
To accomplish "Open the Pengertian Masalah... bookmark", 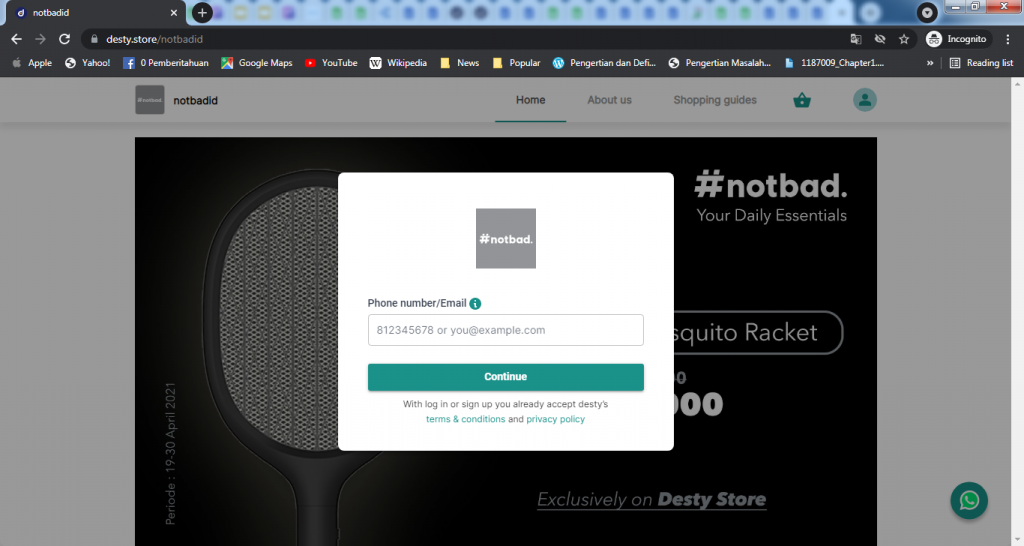I will coord(720,63).
